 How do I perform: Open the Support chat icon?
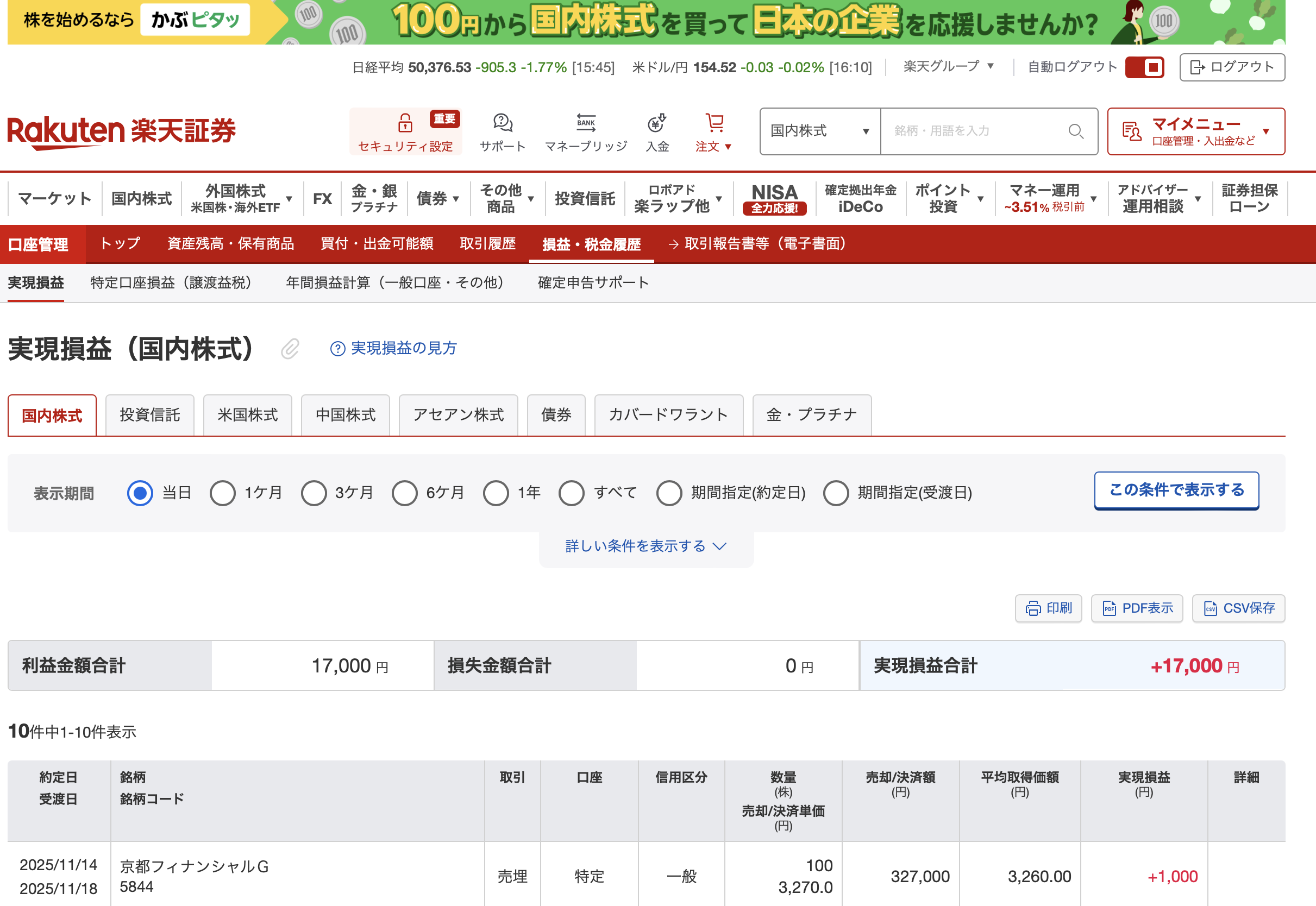(503, 123)
